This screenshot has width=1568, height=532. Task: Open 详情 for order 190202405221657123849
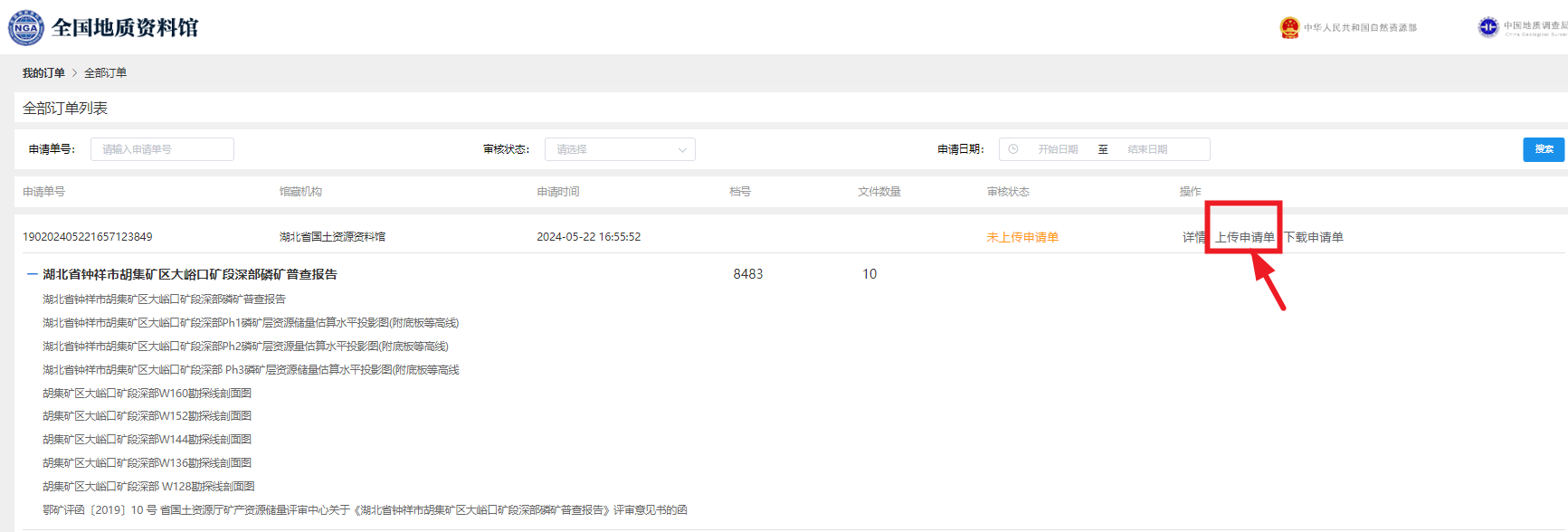[1194, 237]
